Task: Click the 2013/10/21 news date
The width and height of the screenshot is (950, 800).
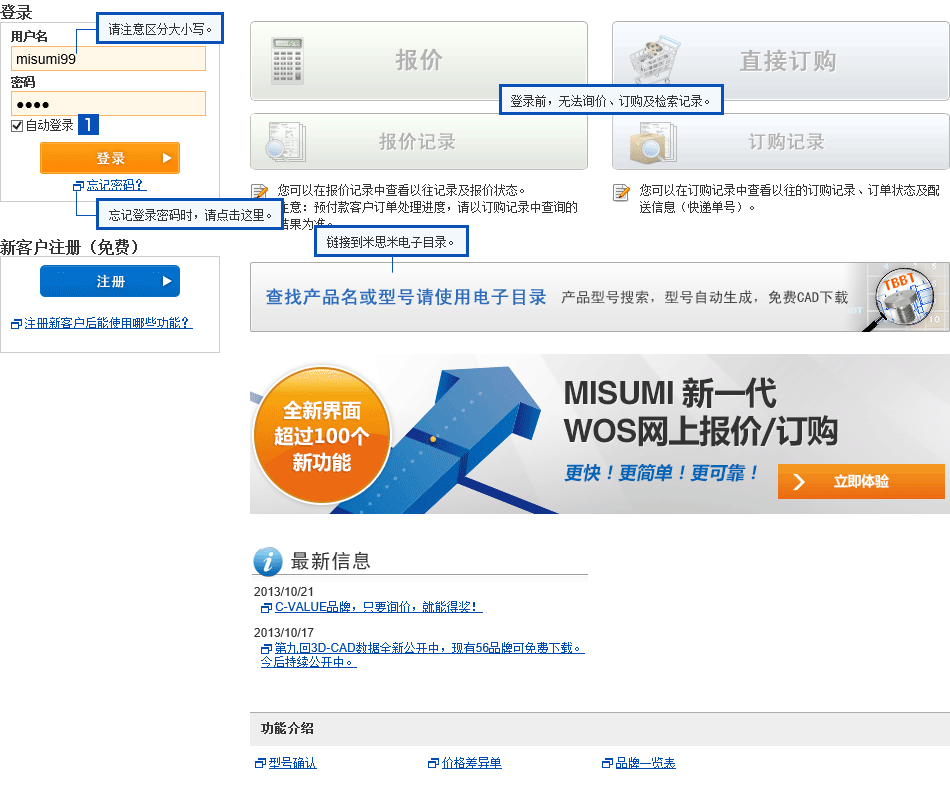Action: 284,592
